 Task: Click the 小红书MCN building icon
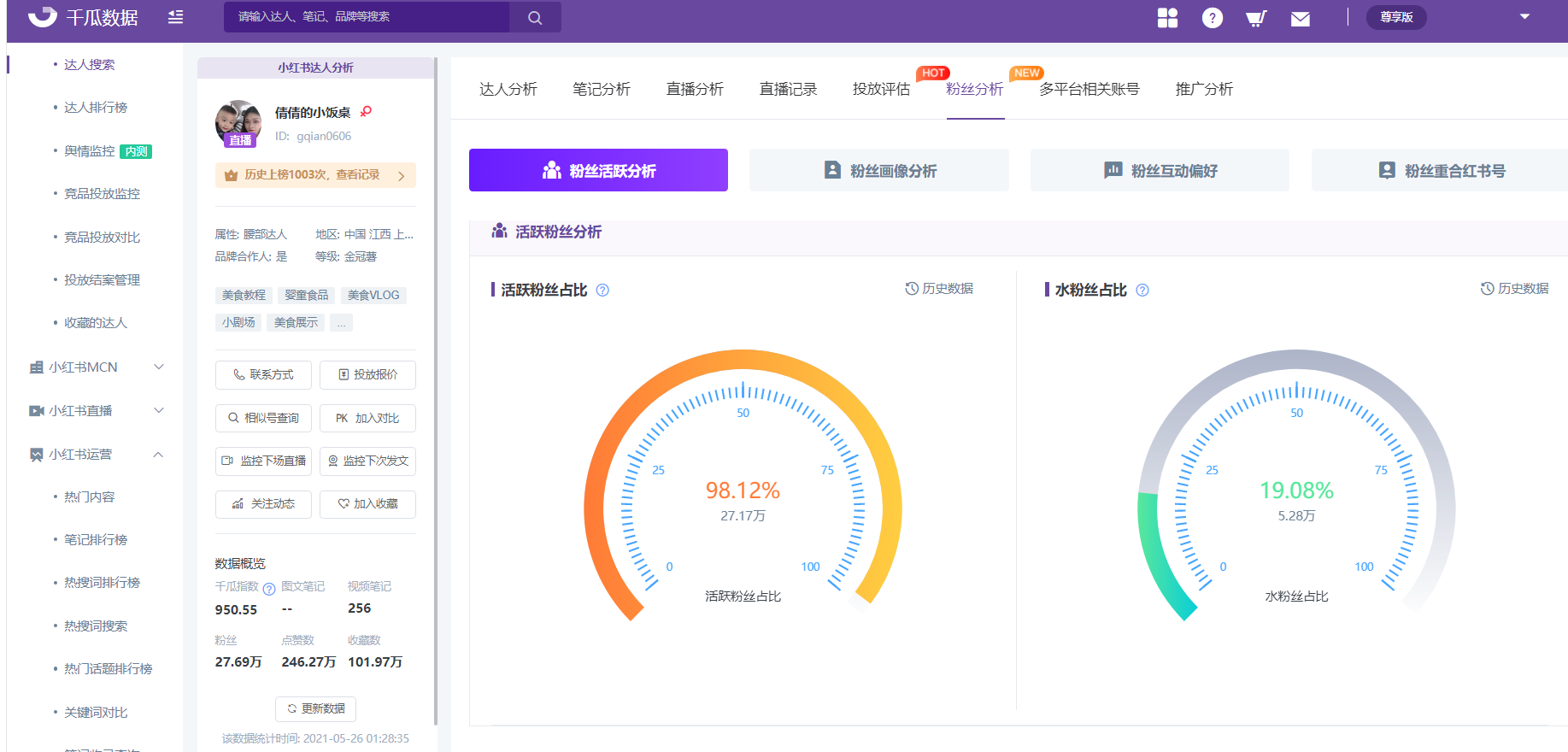(37, 367)
